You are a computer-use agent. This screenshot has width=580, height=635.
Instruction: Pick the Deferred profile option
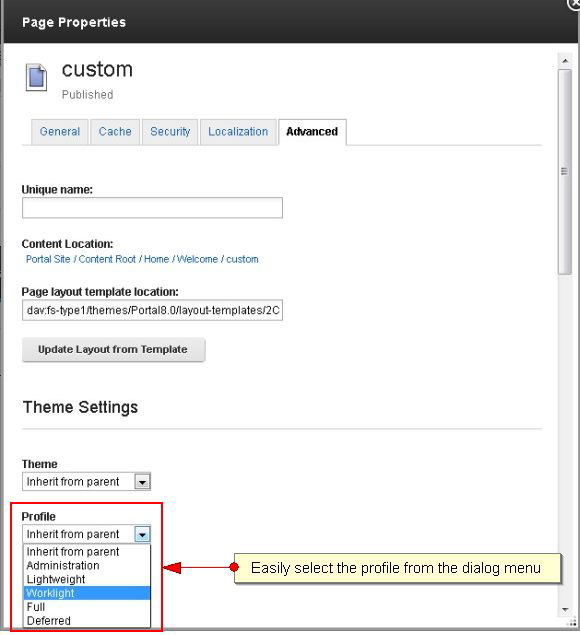(87, 621)
